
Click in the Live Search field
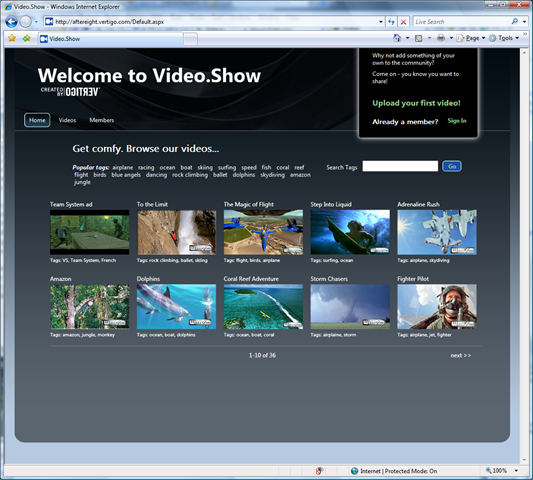coord(462,22)
